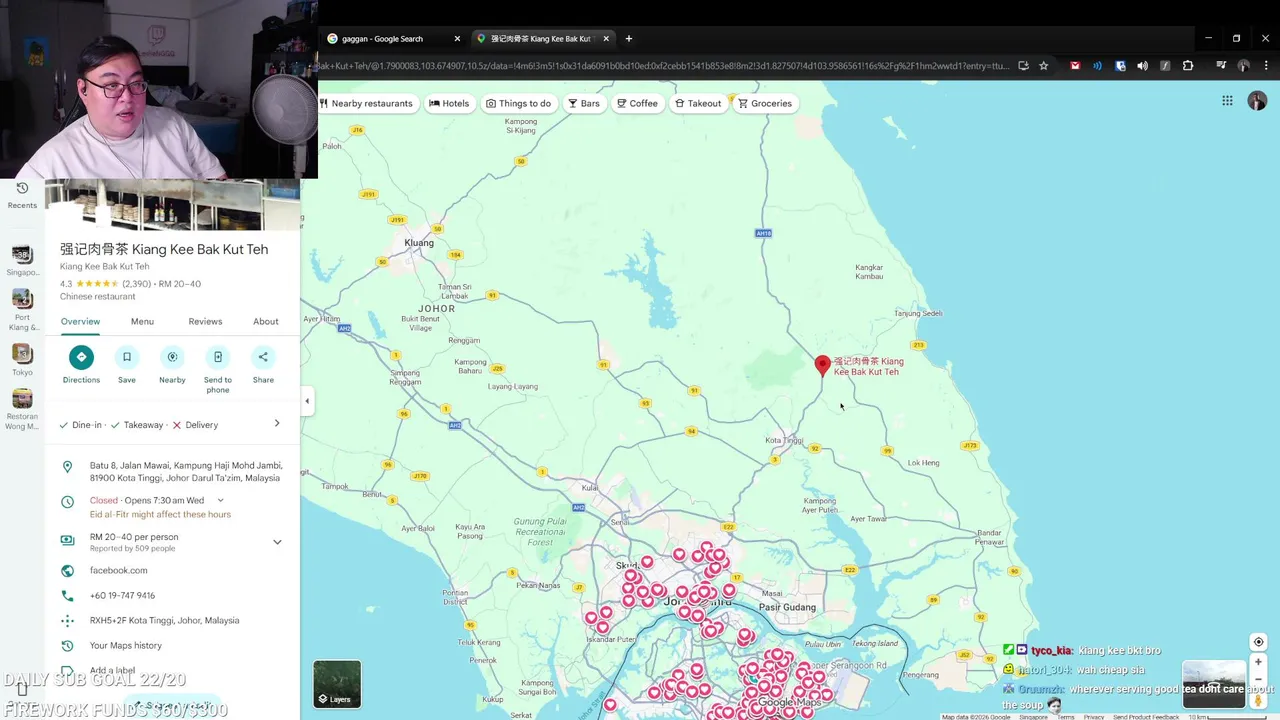This screenshot has height=720, width=1280.
Task: Open the speaker volume extension icon
Action: (1142, 66)
